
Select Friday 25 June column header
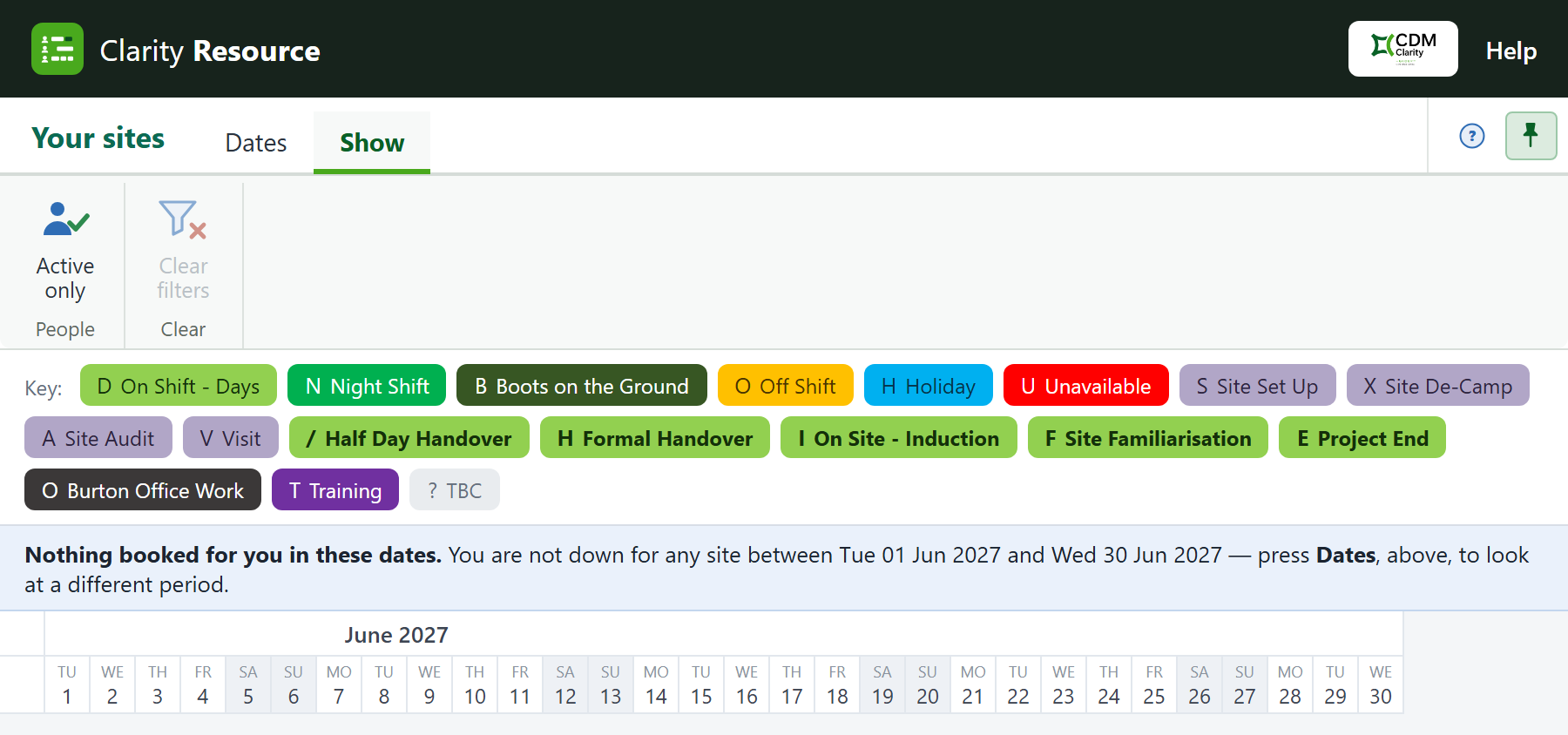pos(1154,684)
